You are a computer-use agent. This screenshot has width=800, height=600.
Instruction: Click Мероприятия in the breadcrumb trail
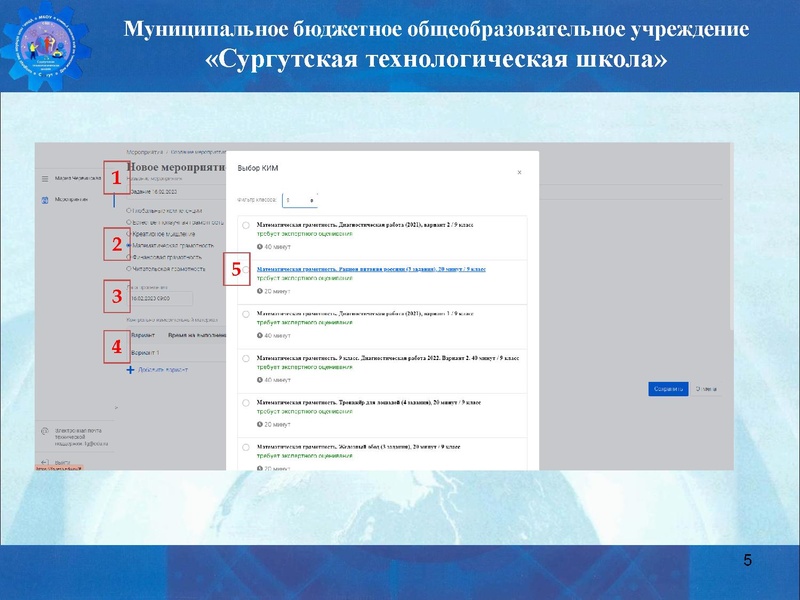click(x=146, y=150)
